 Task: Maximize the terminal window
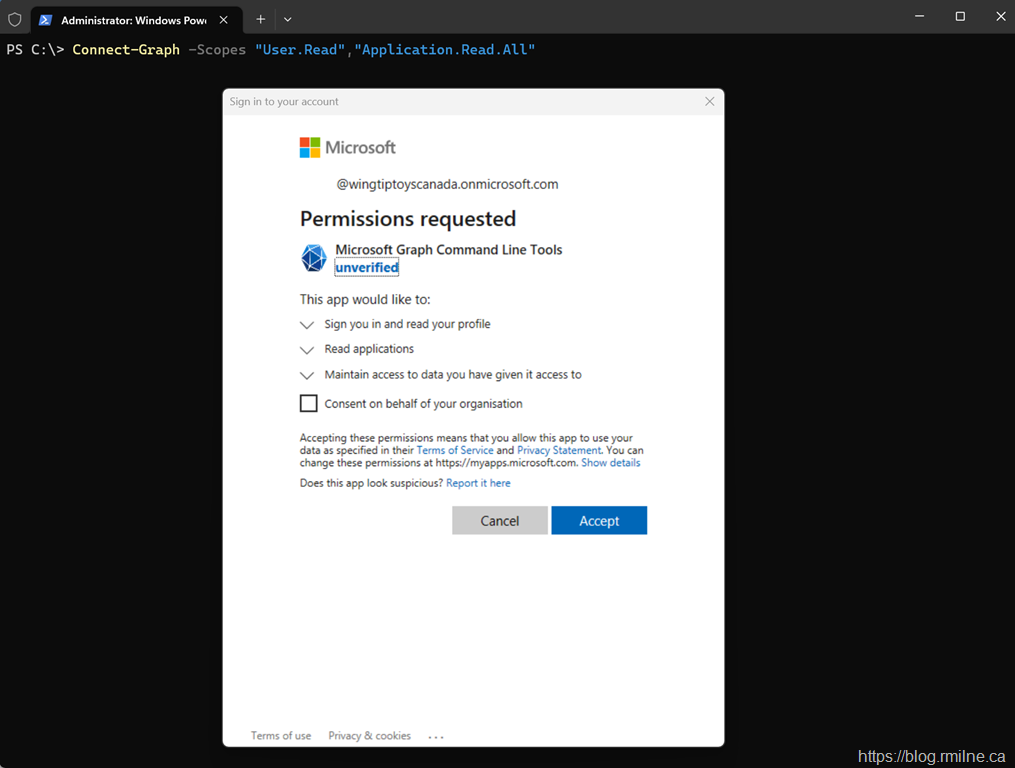pos(960,17)
